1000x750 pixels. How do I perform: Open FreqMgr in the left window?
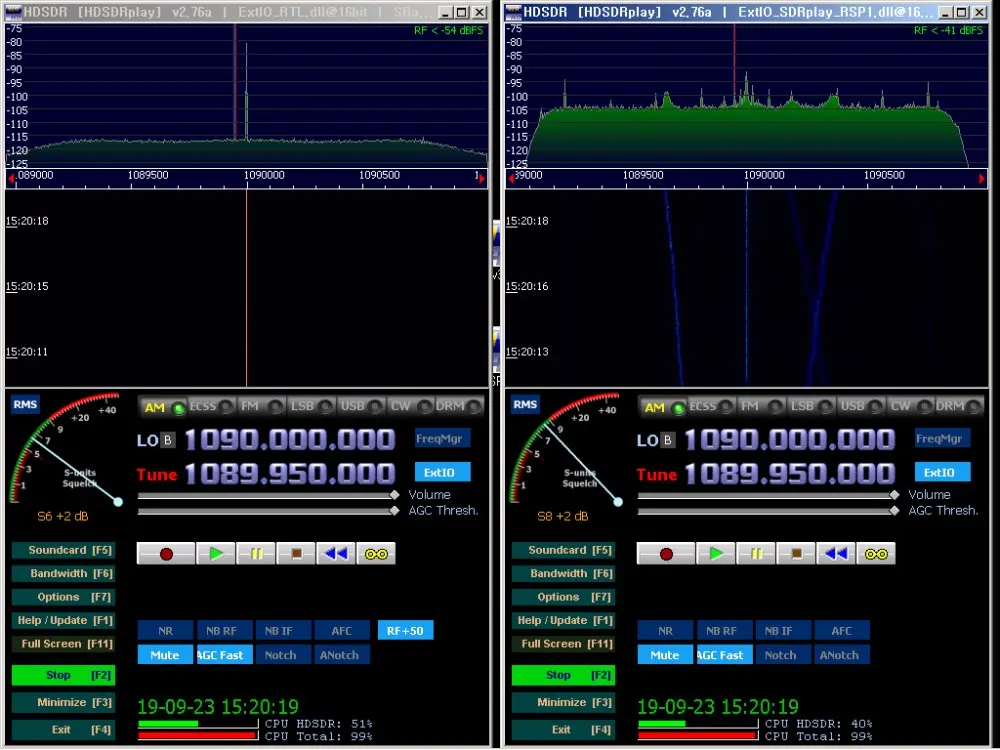click(x=443, y=438)
